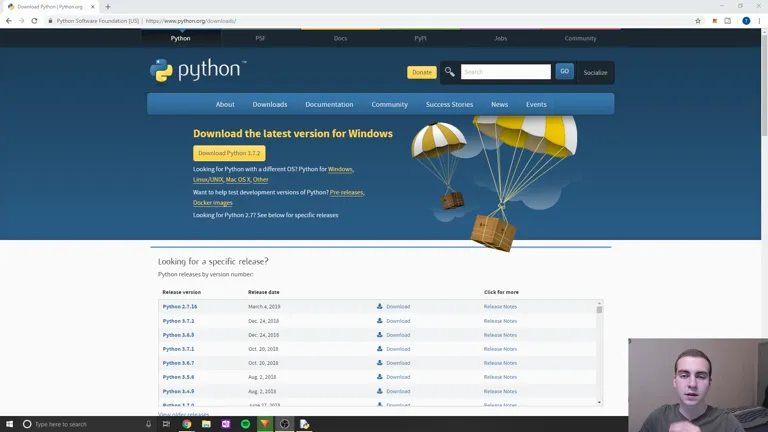Click the download icon for Python 3.7.1
The height and width of the screenshot is (432, 768).
(380, 349)
